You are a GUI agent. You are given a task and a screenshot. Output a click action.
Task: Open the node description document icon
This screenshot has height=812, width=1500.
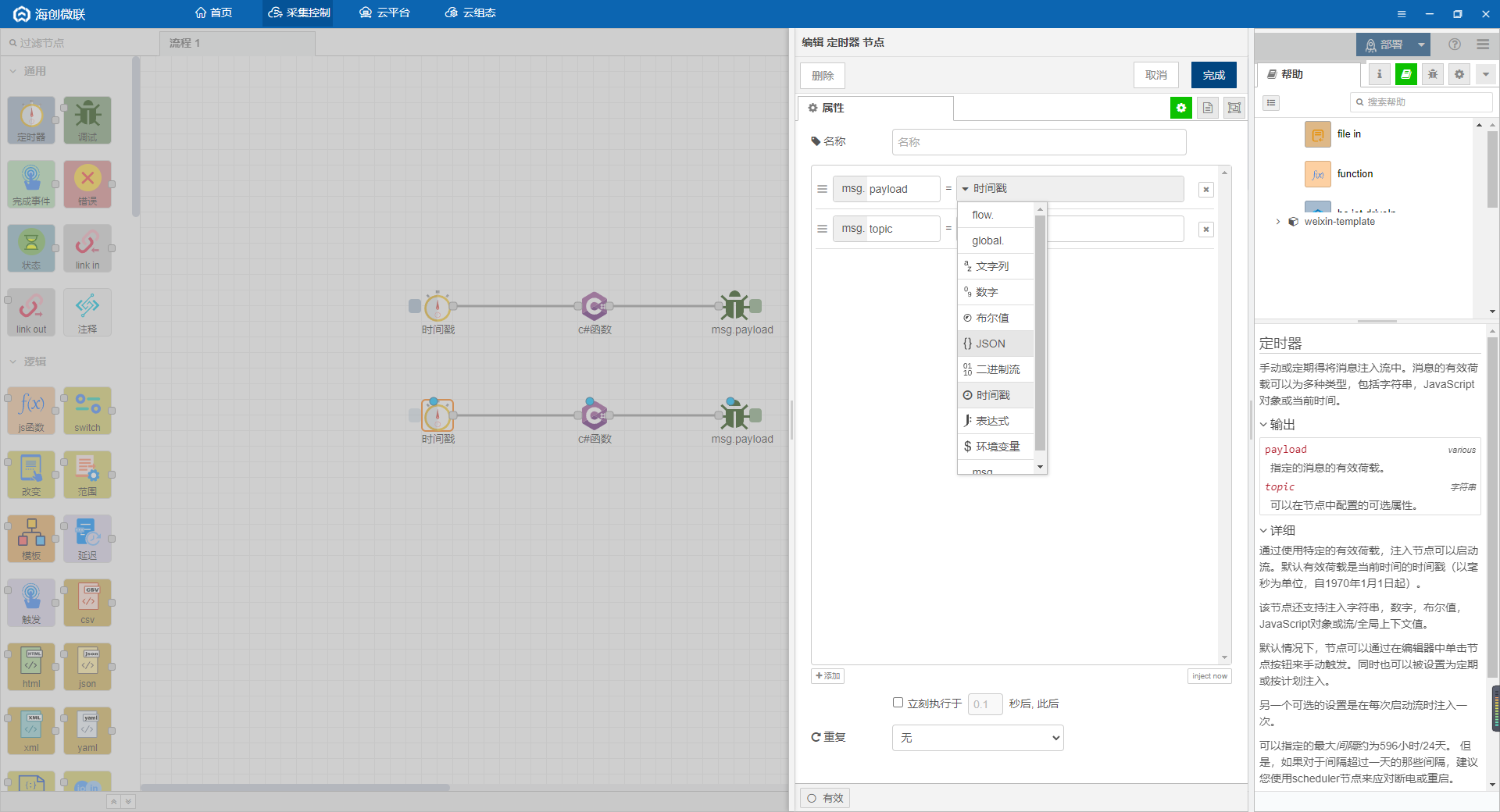tap(1208, 108)
